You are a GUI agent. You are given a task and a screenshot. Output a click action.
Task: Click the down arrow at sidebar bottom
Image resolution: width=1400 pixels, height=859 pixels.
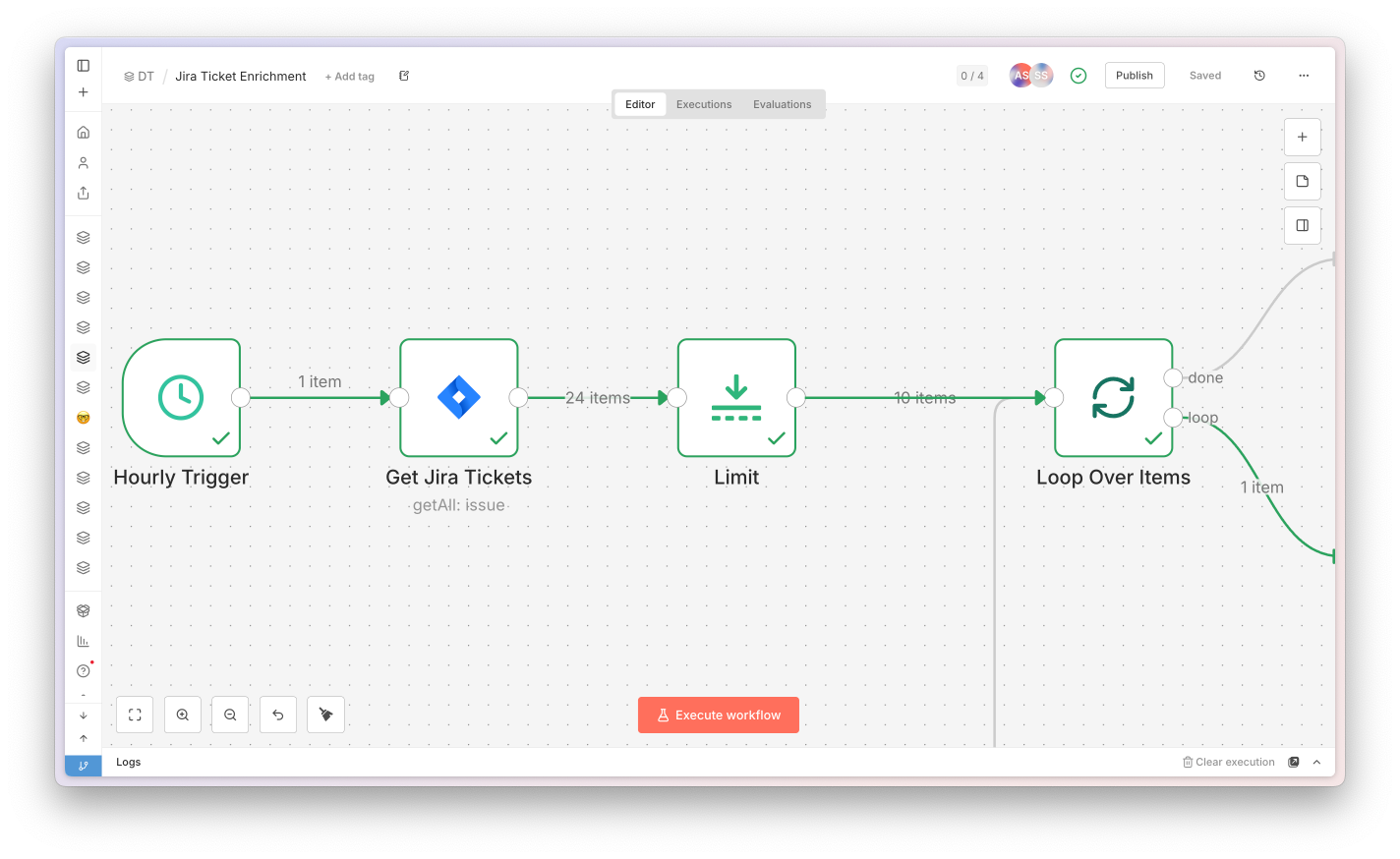pyautogui.click(x=84, y=716)
